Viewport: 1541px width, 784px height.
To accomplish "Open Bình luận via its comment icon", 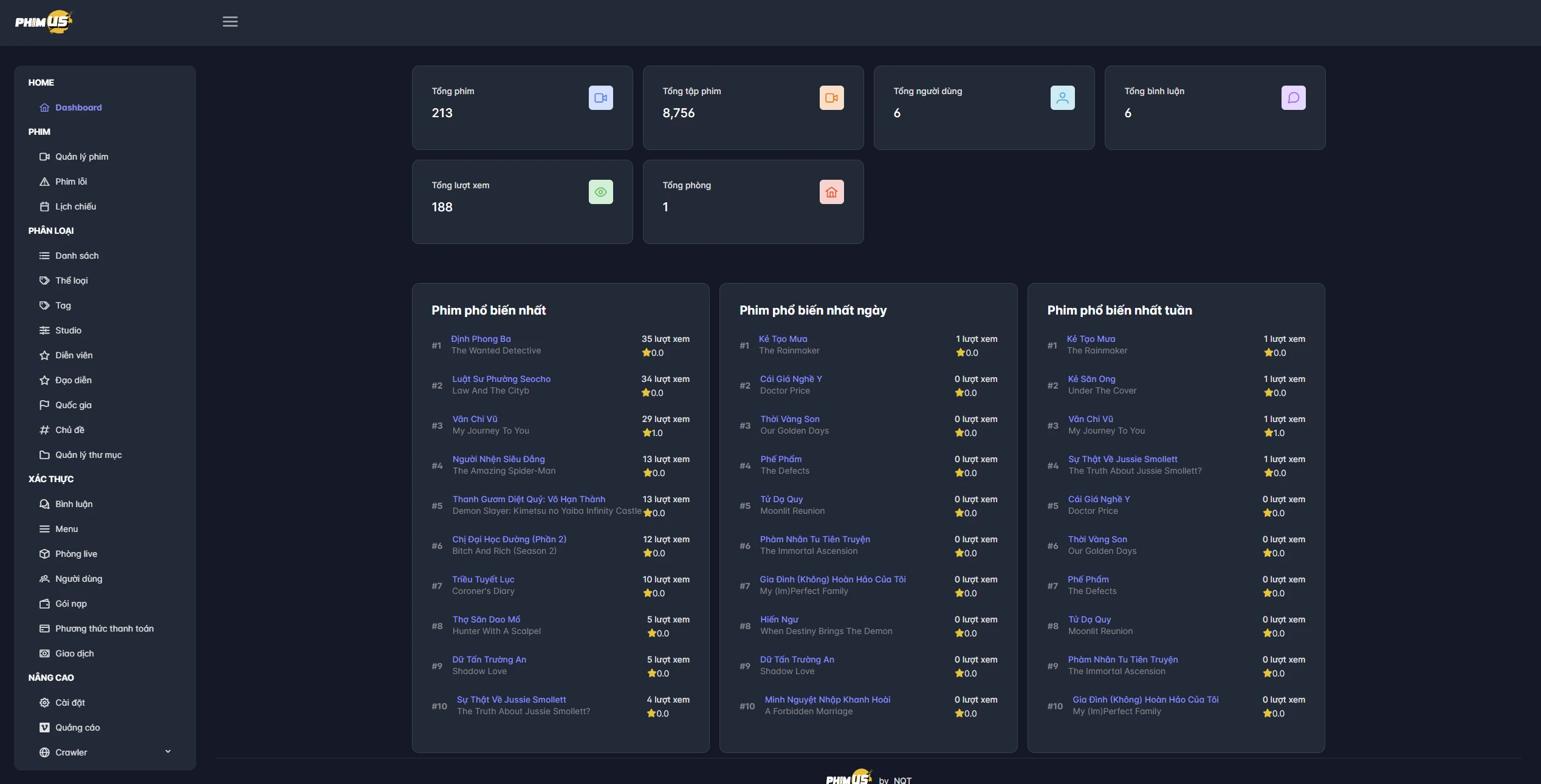I will click(45, 504).
